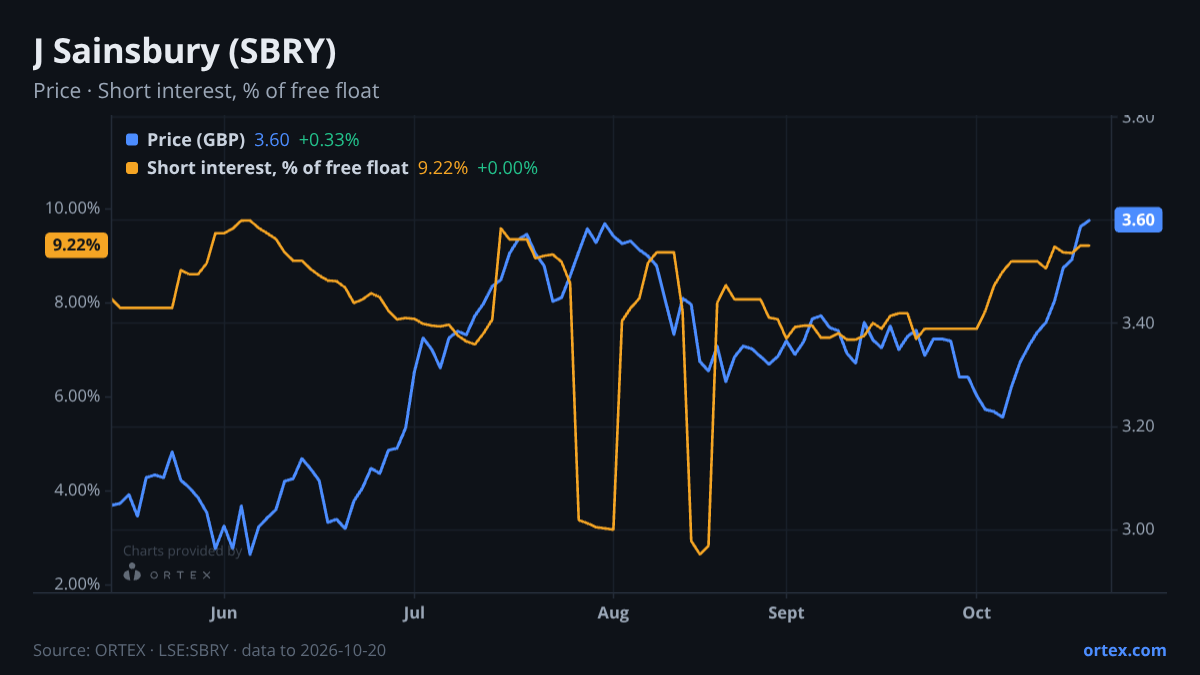Click the legend price value 3.60
Viewport: 1200px width, 675px height.
[x=272, y=139]
